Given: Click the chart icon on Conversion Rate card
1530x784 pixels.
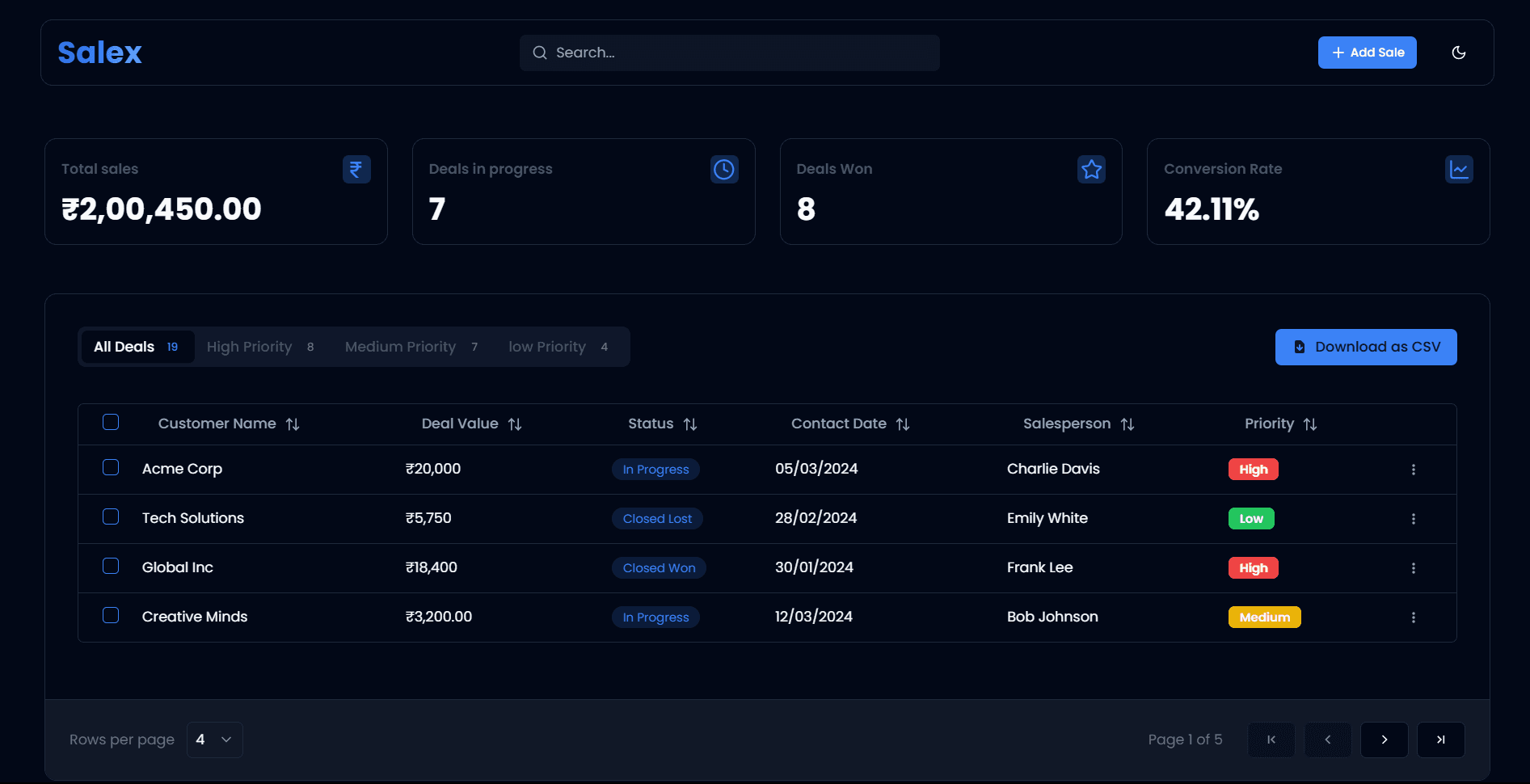Looking at the screenshot, I should pyautogui.click(x=1460, y=169).
